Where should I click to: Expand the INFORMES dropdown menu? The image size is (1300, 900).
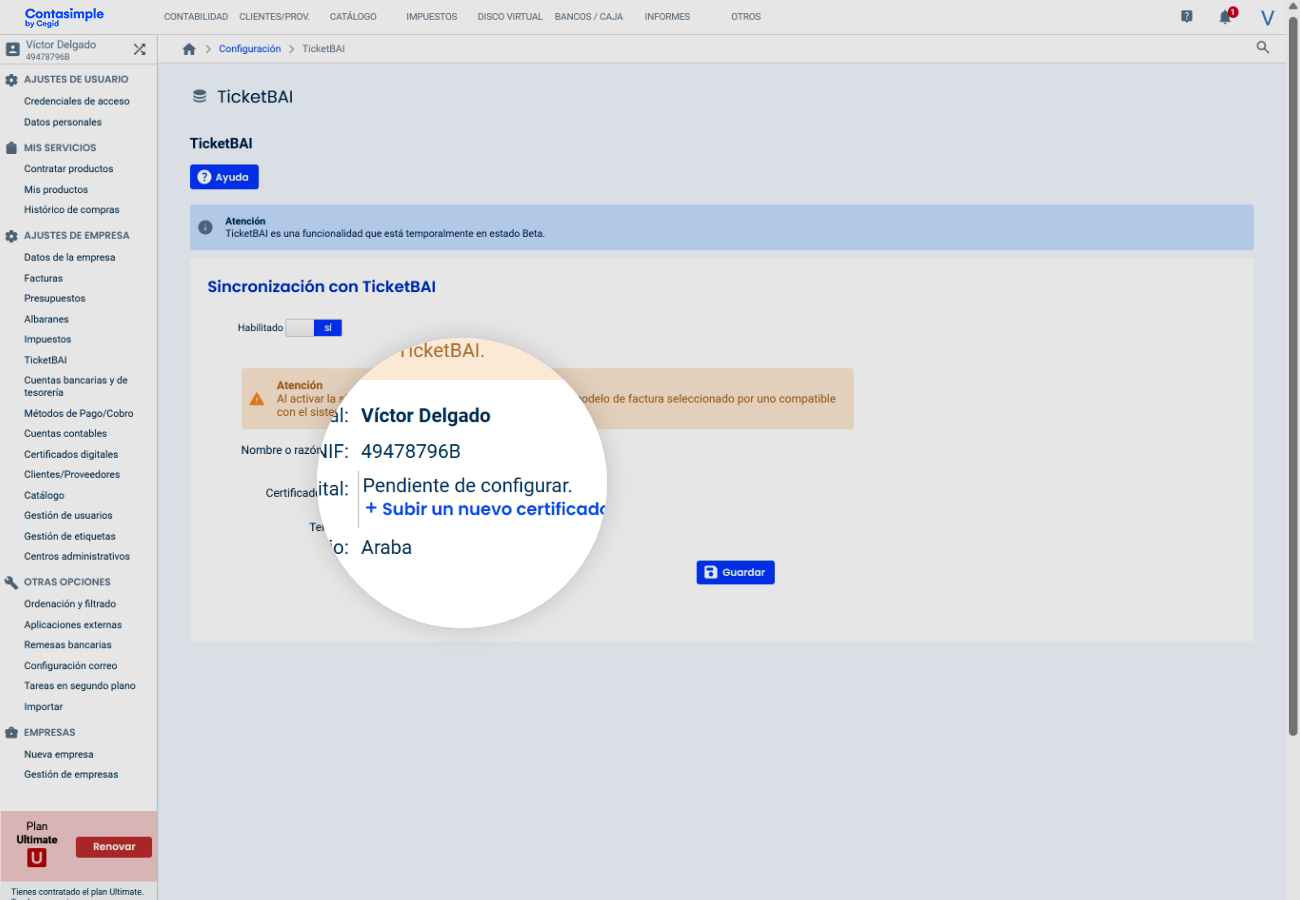[x=667, y=17]
